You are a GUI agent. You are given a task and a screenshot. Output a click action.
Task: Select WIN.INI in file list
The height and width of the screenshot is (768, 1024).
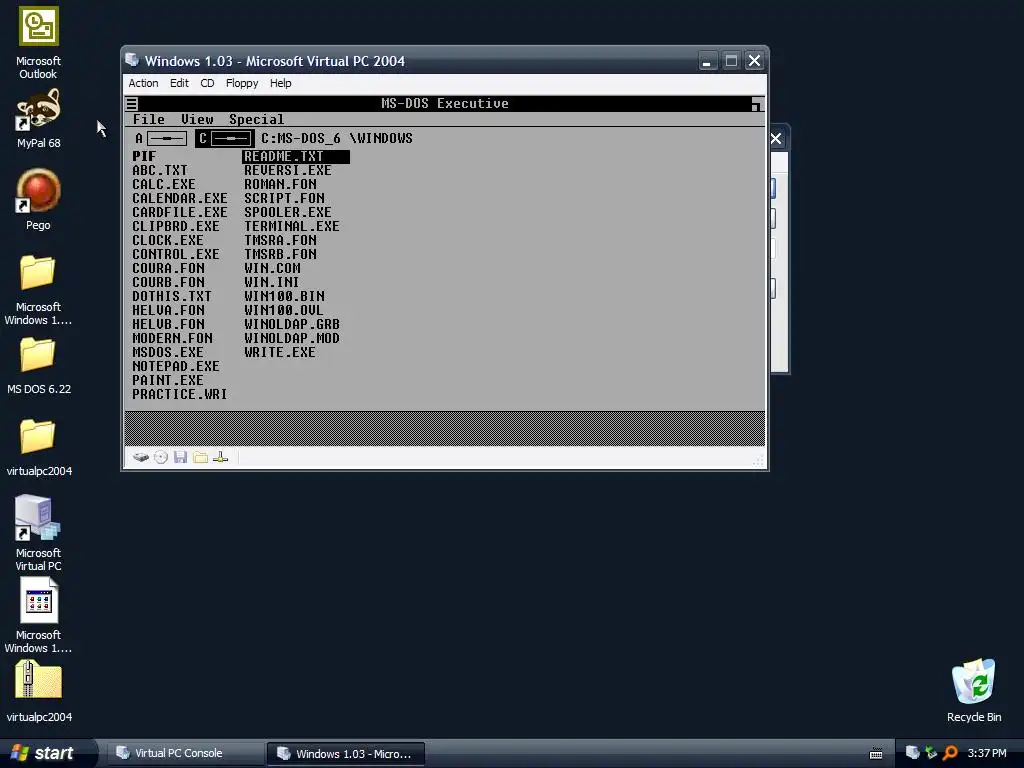272,283
